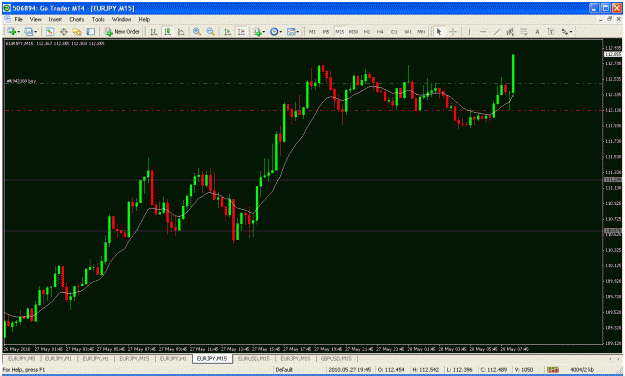The image size is (625, 376).
Task: Click the New Order button
Action: point(122,31)
